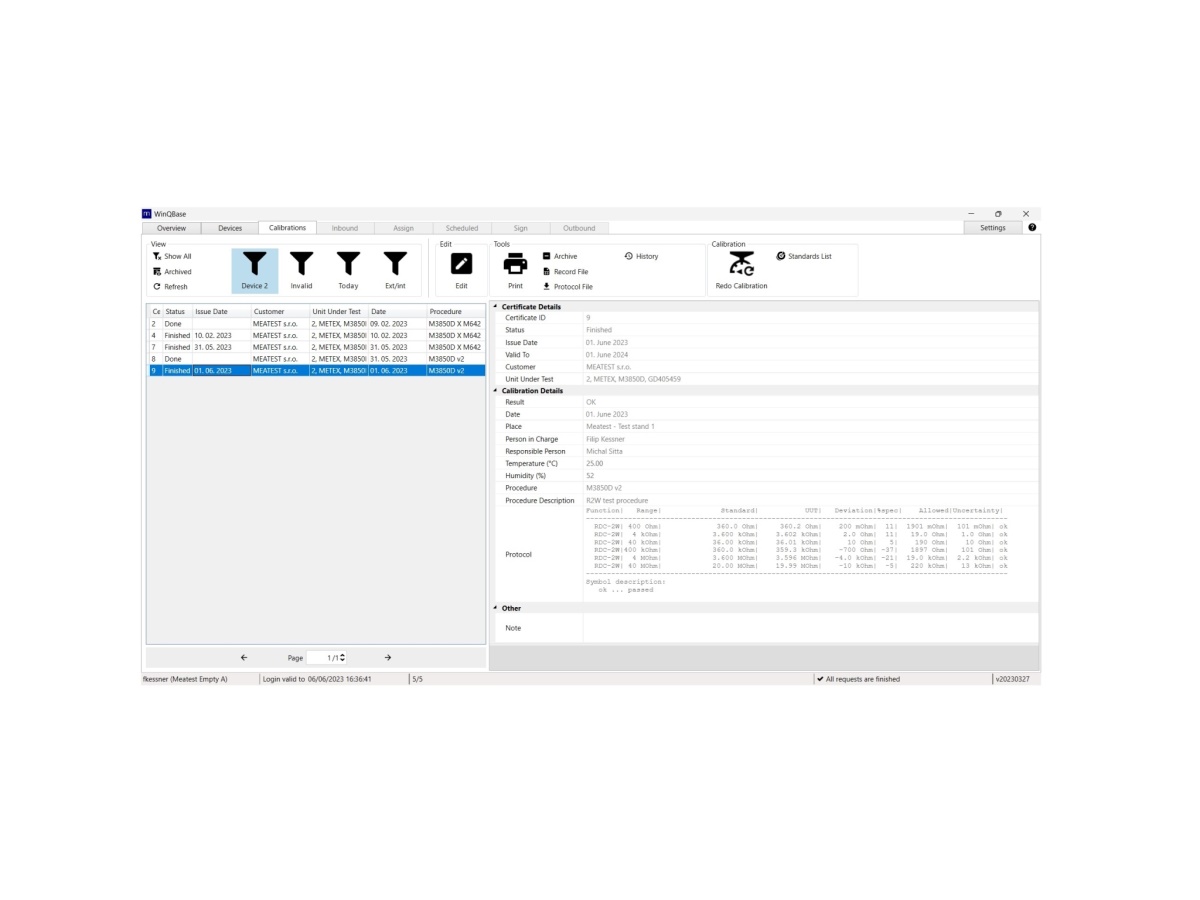Apply the Invalid filter
Image resolution: width=1200 pixels, height=900 pixels.
coord(301,264)
